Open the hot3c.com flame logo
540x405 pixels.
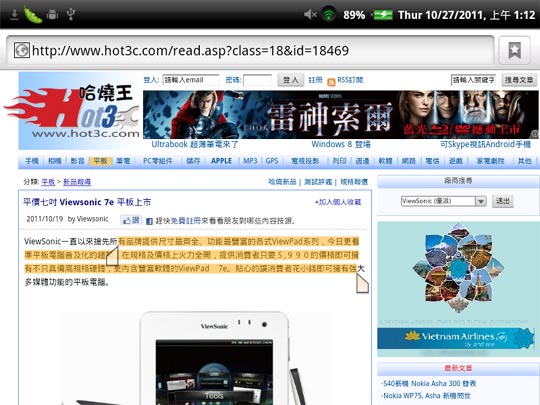[72, 111]
